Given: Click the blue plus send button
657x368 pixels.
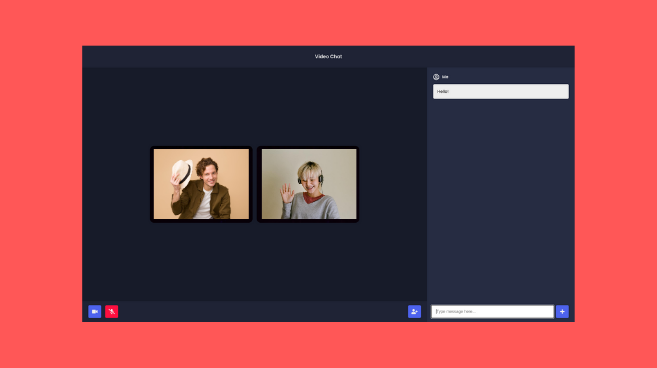Looking at the screenshot, I should (562, 311).
